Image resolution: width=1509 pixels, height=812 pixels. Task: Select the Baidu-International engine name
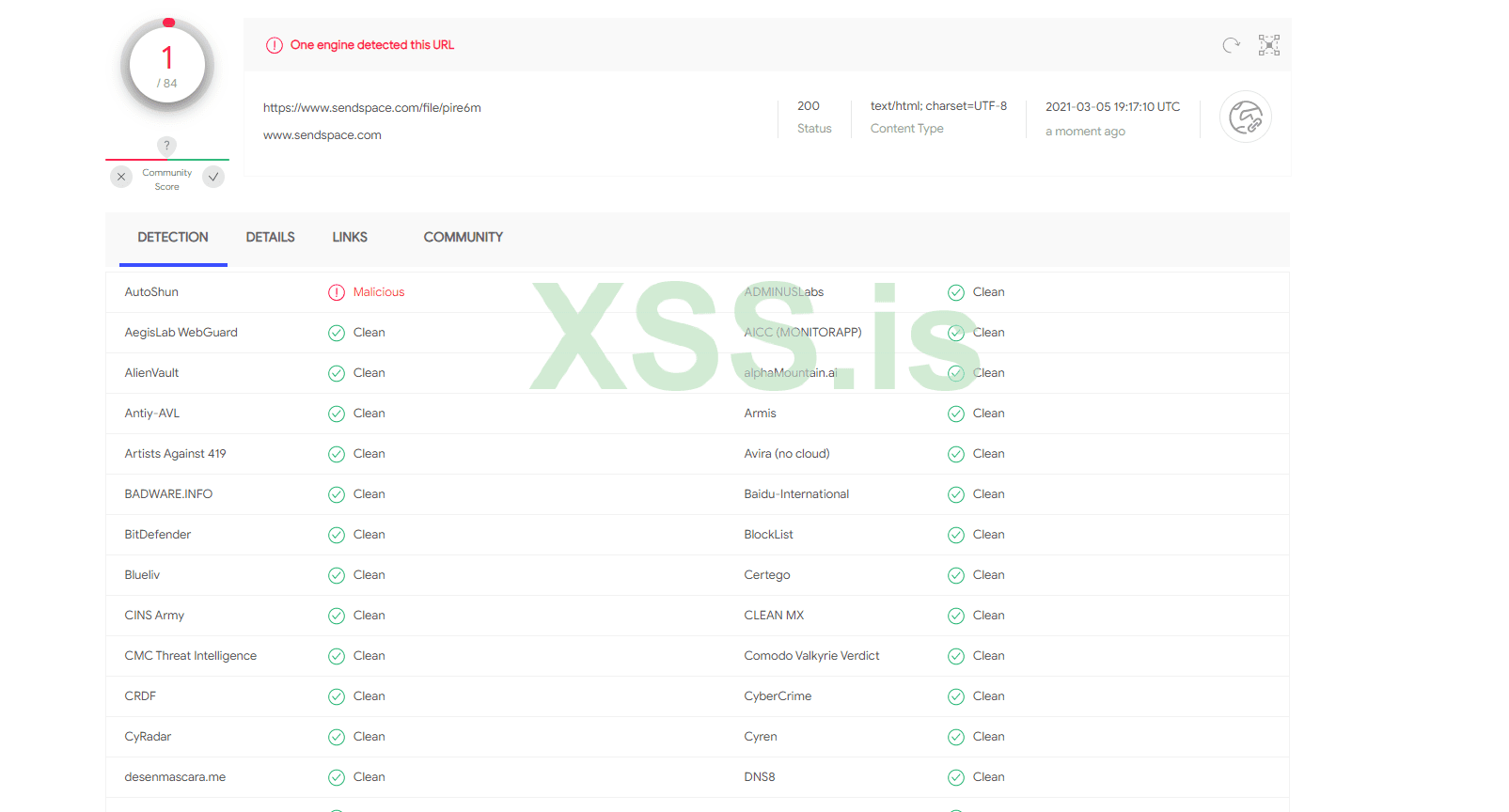[797, 494]
